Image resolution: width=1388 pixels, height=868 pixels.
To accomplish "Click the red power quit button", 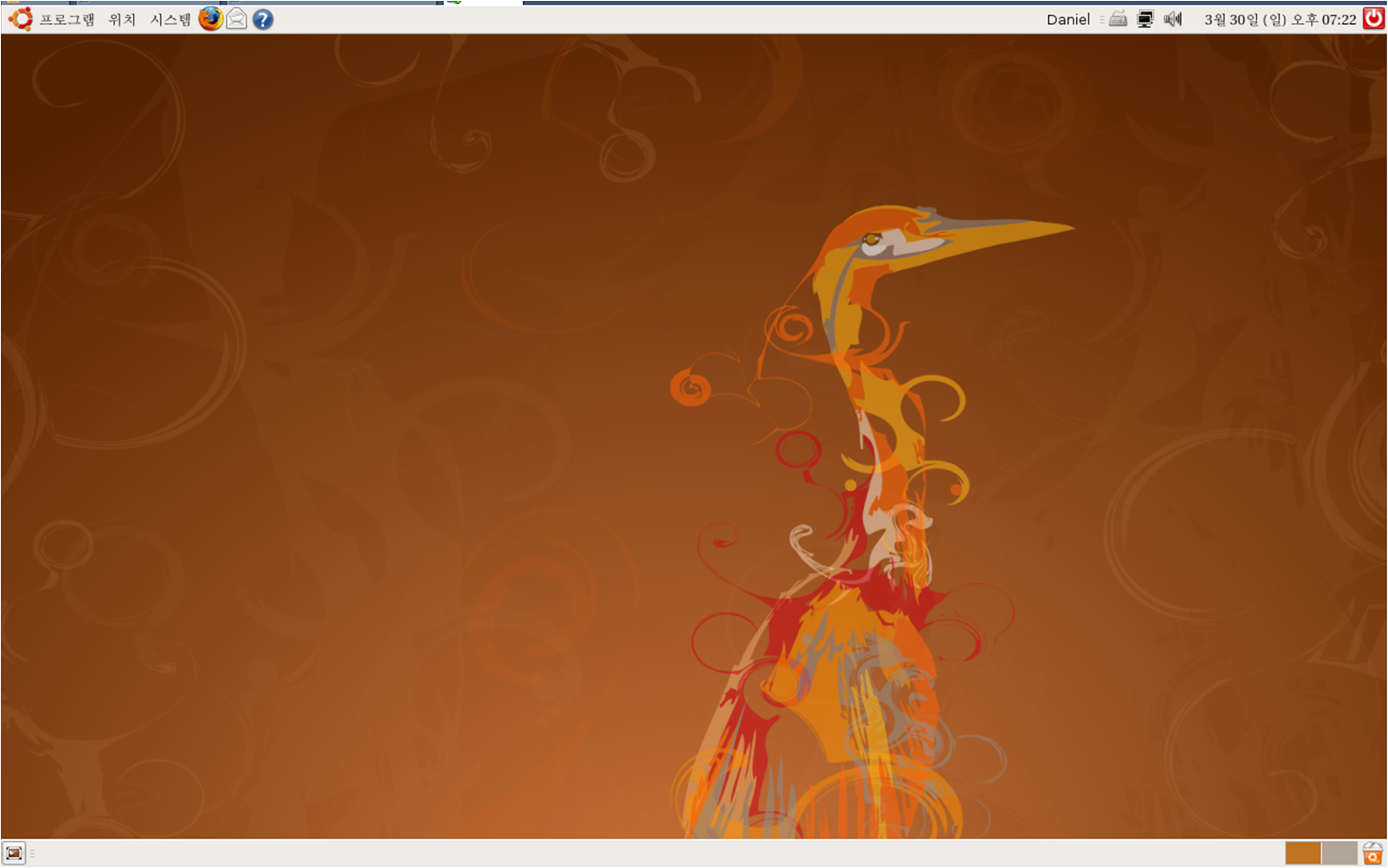I will point(1374,18).
